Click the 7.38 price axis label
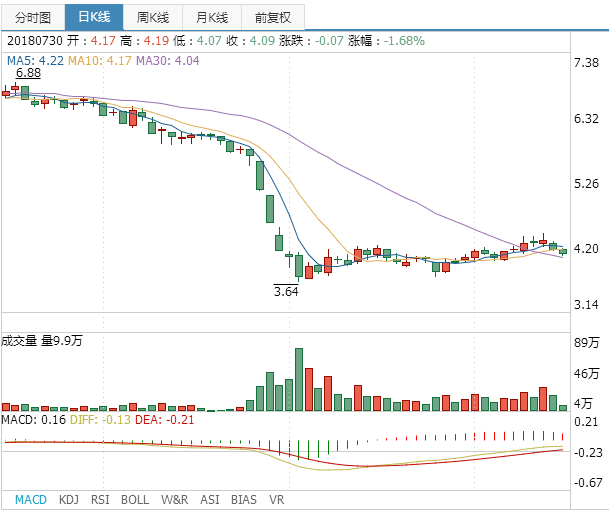The image size is (609, 512). 586,63
